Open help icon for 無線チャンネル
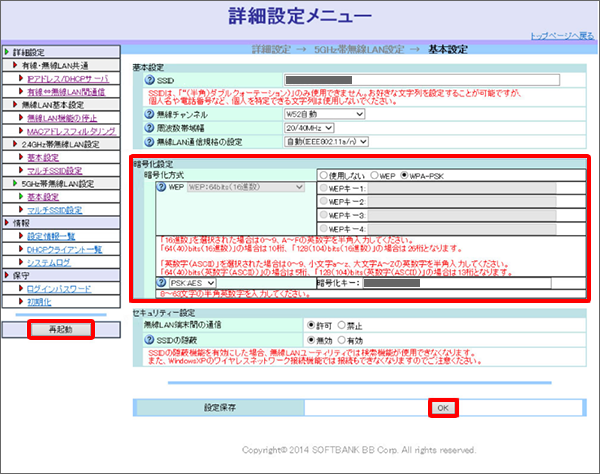 click(x=149, y=114)
